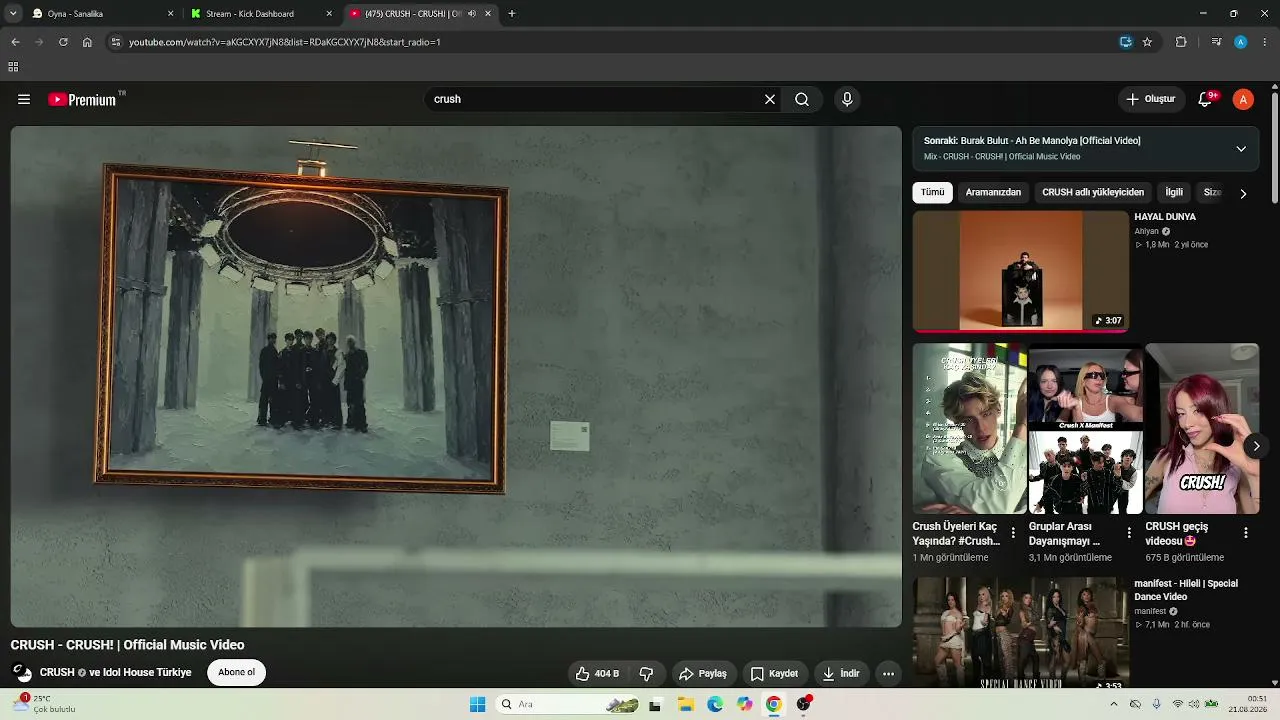Screen dimensions: 1280x720
Task: Show more filter chips with right arrow
Action: [x=1243, y=193]
